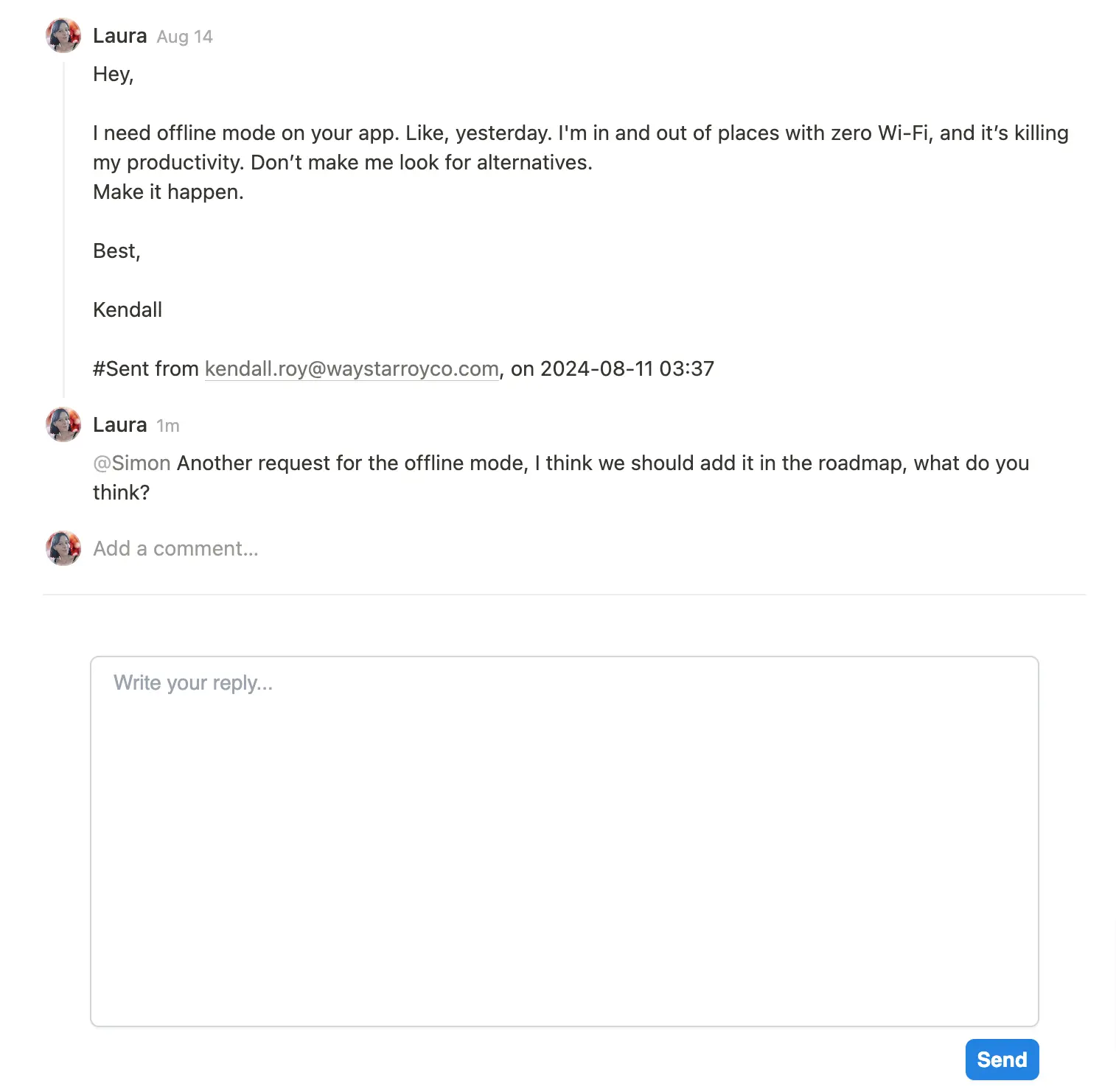Click the 1m timestamp
Viewport: 1116px width, 1092px height.
coord(168,426)
